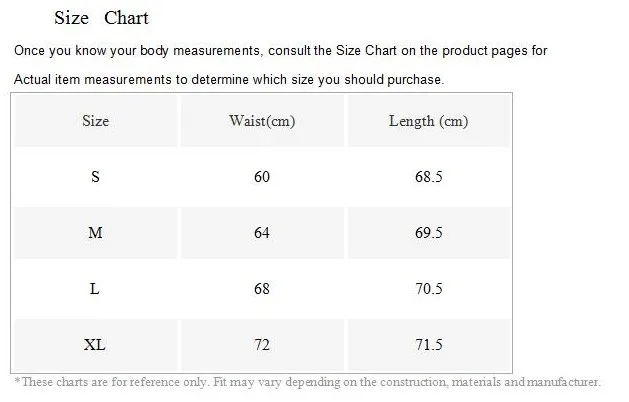Click the length value 69.5

429,233
